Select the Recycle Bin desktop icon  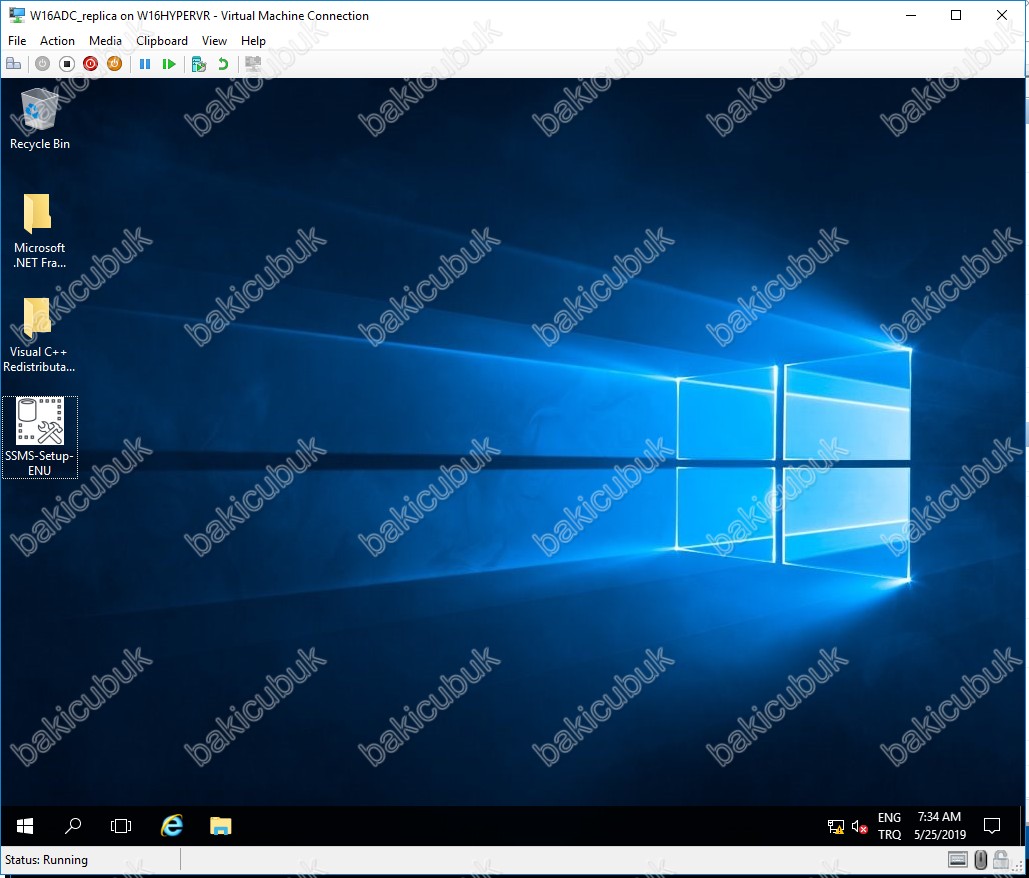39,119
